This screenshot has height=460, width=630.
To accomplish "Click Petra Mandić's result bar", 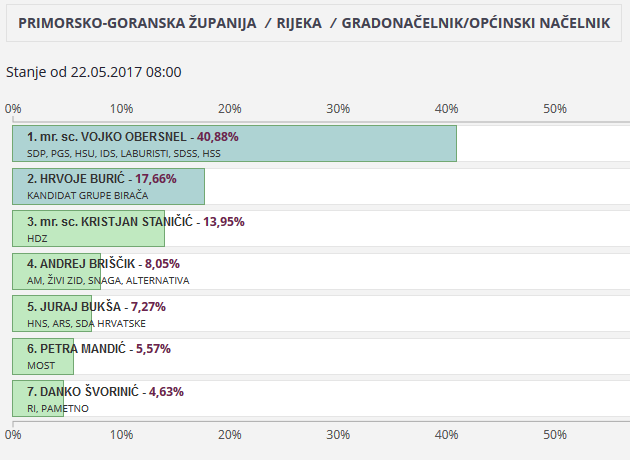I will [x=42, y=356].
